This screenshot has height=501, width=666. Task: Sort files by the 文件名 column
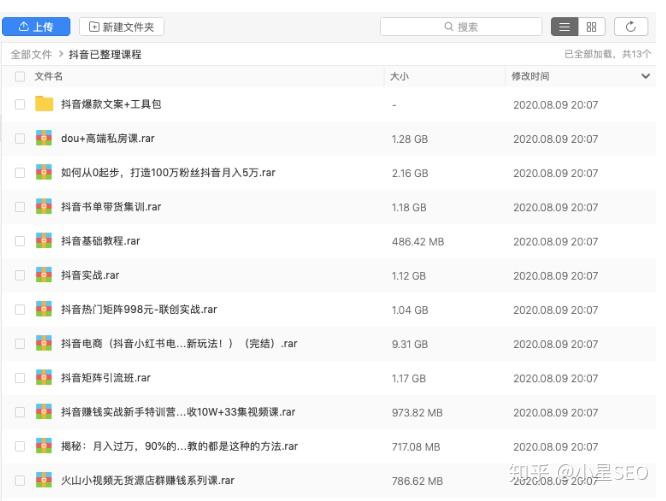pyautogui.click(x=48, y=76)
